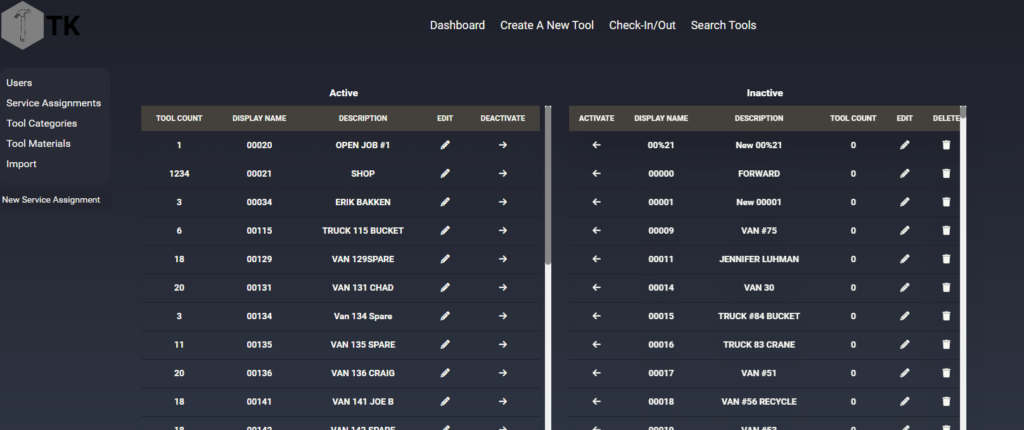Edit the JENNIFER LUHMAN inactive entry
The height and width of the screenshot is (430, 1024).
(x=904, y=259)
